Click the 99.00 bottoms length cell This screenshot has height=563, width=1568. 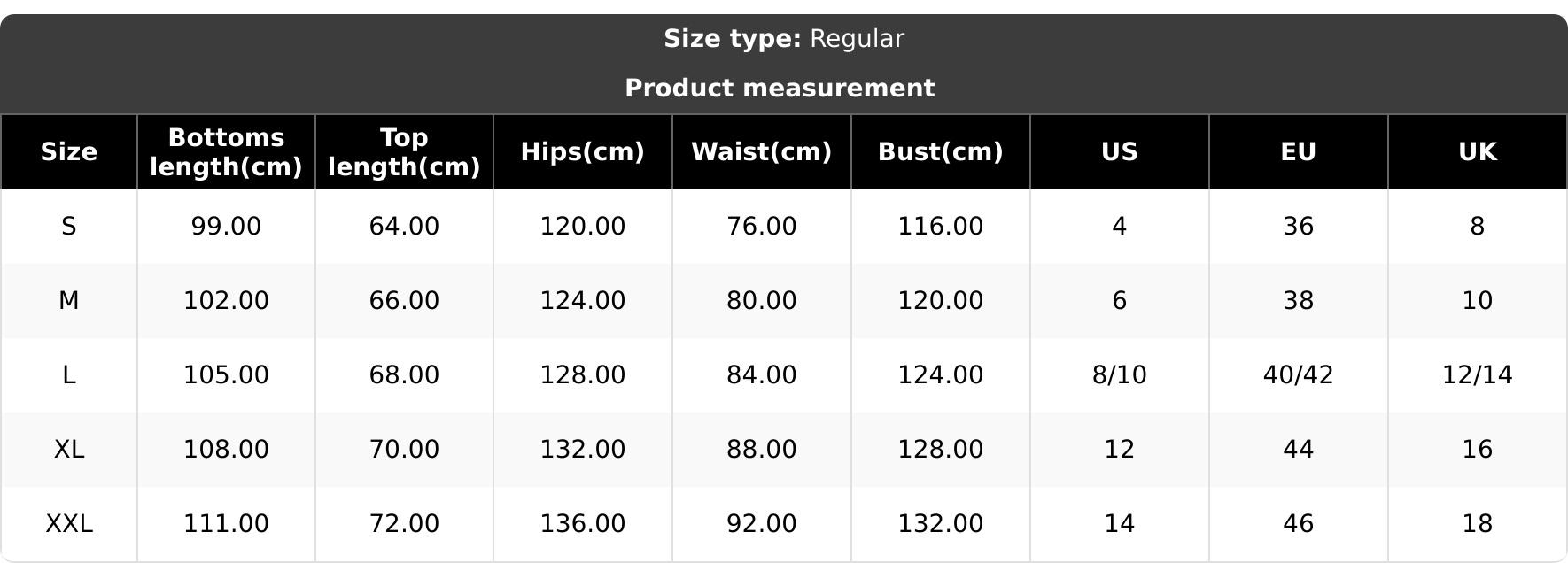pos(226,227)
